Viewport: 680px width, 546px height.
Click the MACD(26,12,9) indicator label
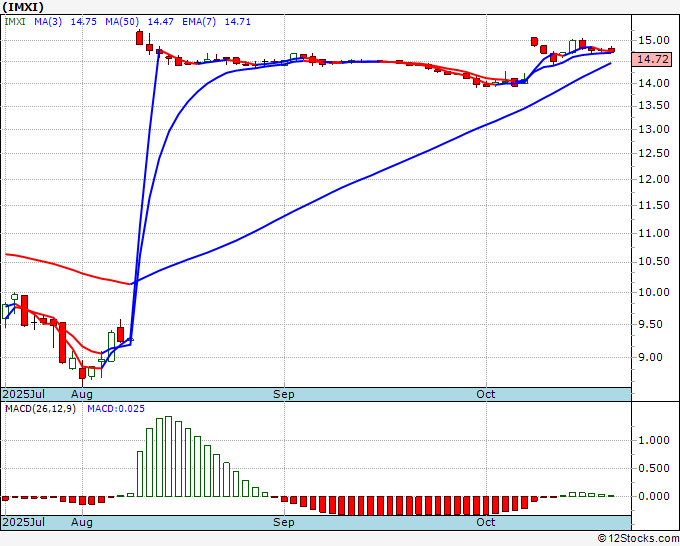pos(40,409)
